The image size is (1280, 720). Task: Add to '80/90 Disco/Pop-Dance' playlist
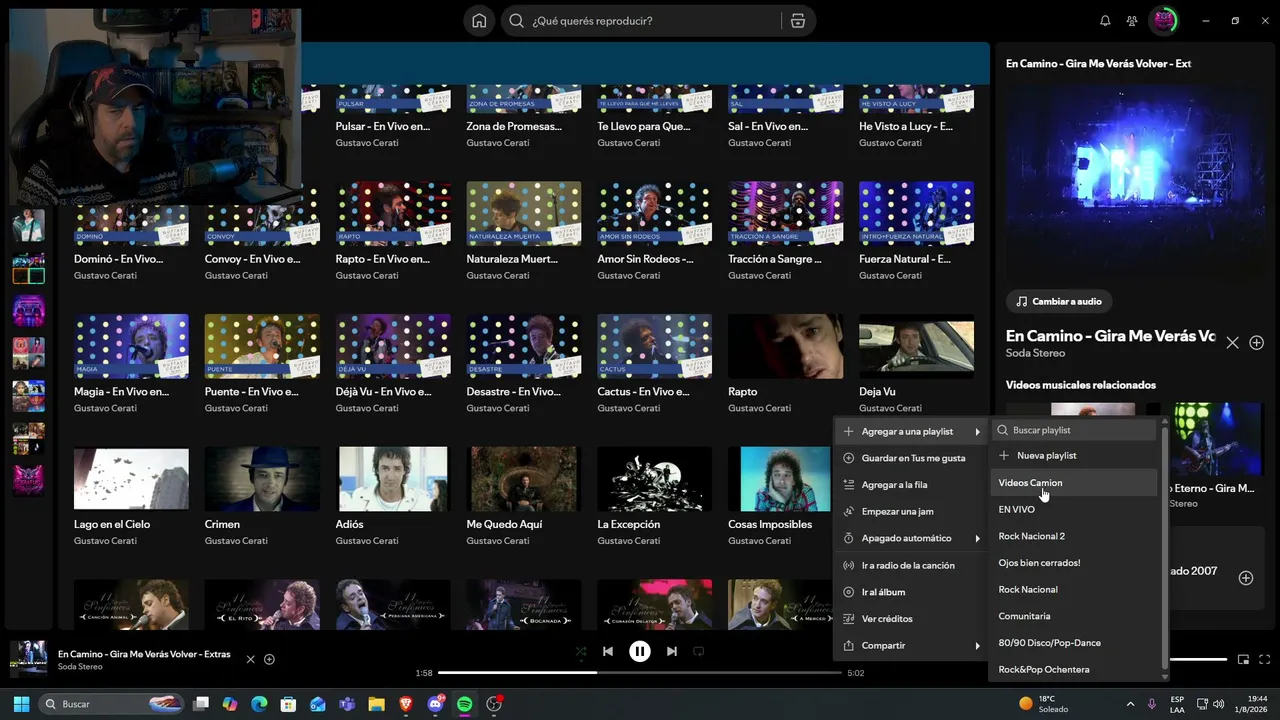[x=1075, y=643]
